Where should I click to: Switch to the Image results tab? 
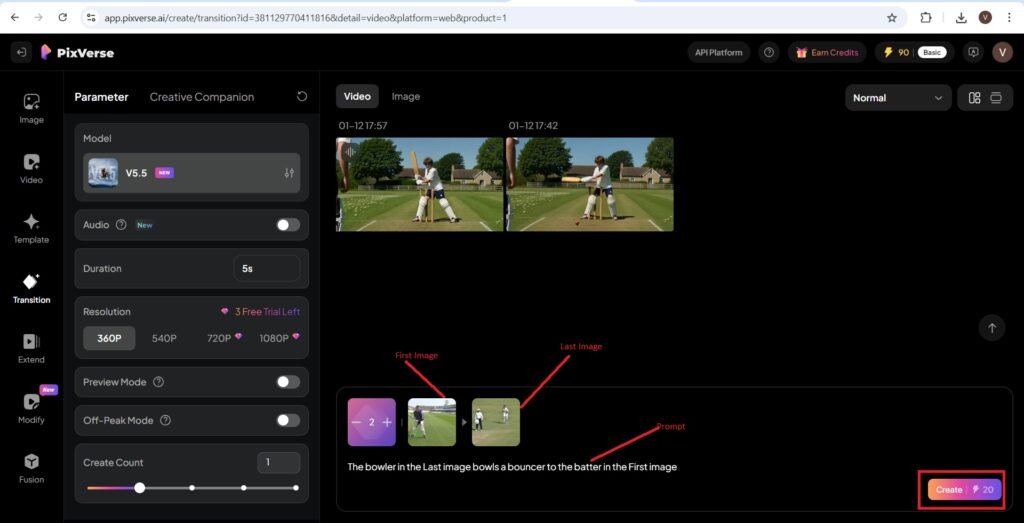[x=405, y=97]
